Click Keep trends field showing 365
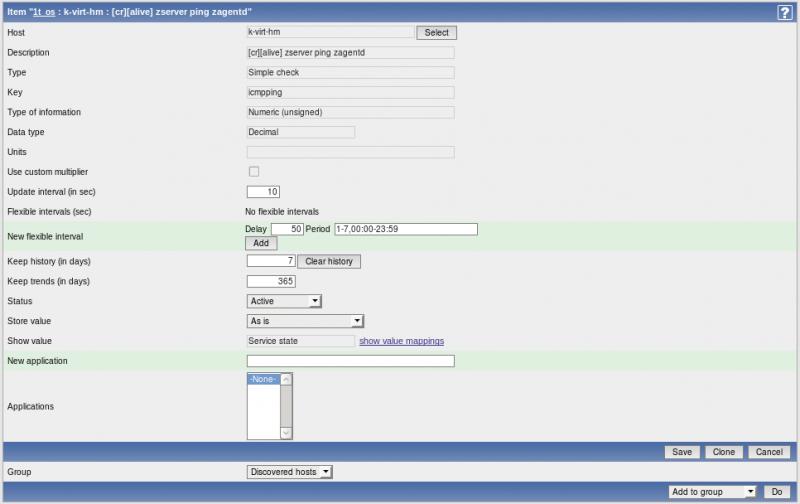The width and height of the screenshot is (800, 504). pyautogui.click(x=271, y=281)
